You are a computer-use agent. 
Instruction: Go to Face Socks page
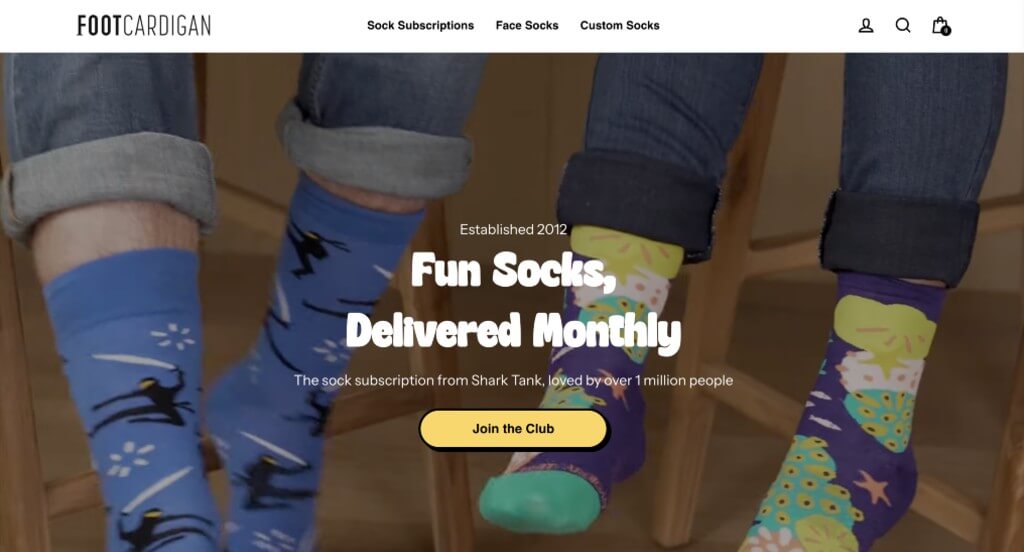(x=527, y=25)
